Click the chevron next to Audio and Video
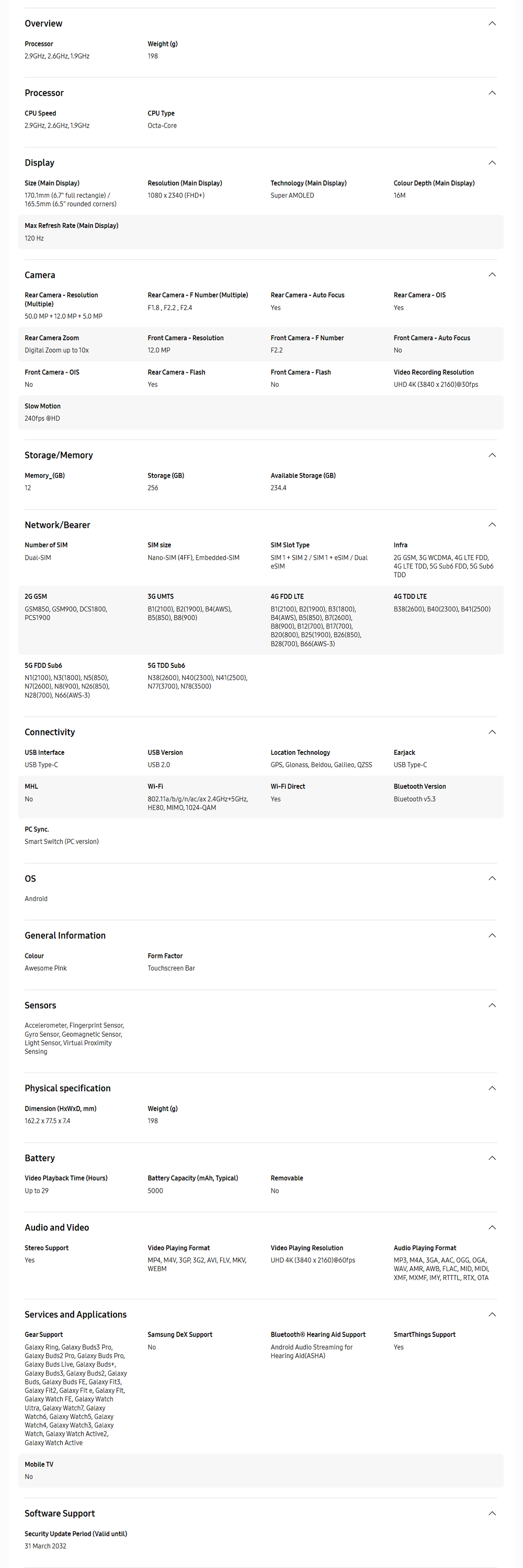The width and height of the screenshot is (523, 1568). tap(492, 1228)
